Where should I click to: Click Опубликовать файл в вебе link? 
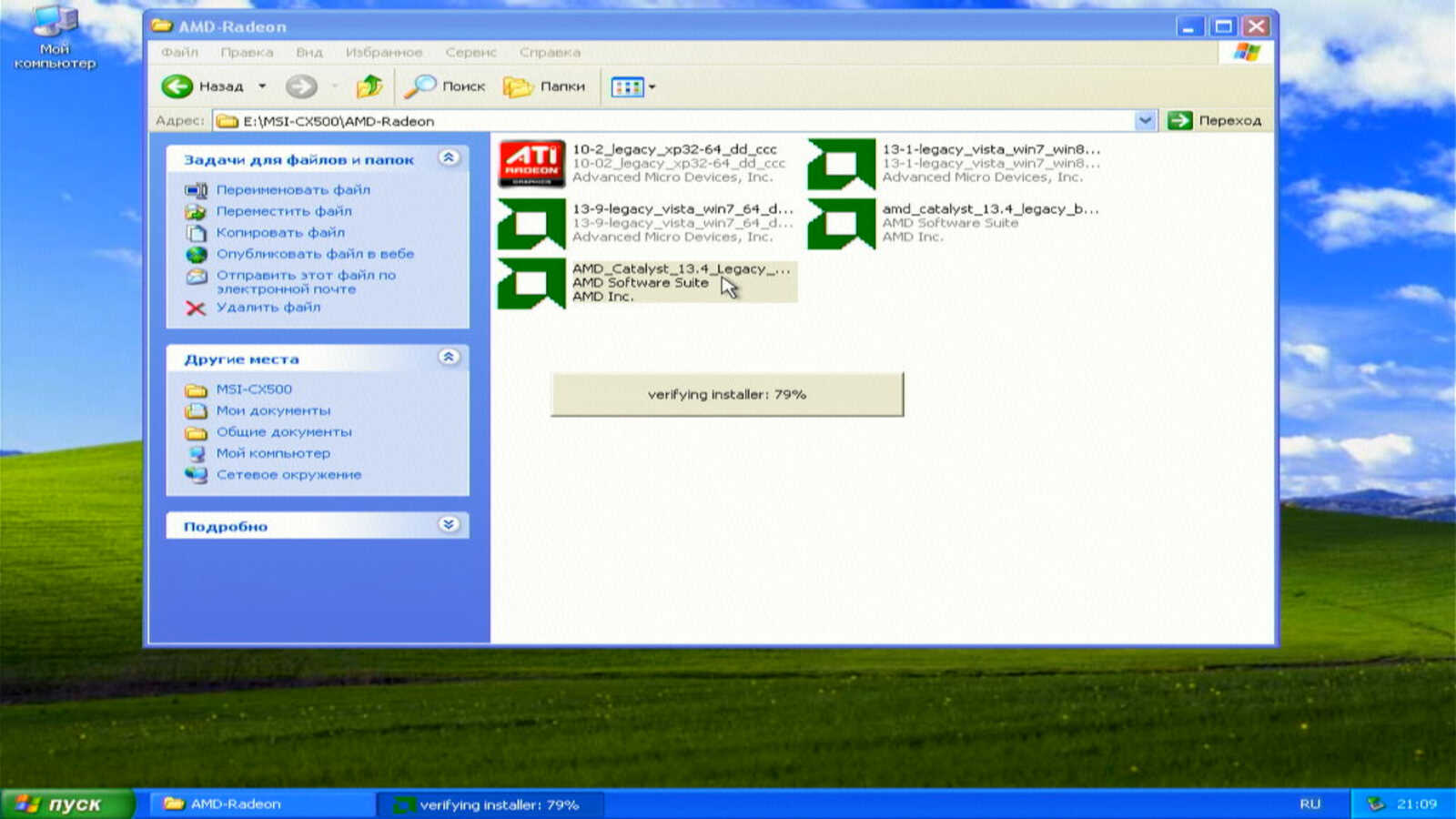point(315,254)
